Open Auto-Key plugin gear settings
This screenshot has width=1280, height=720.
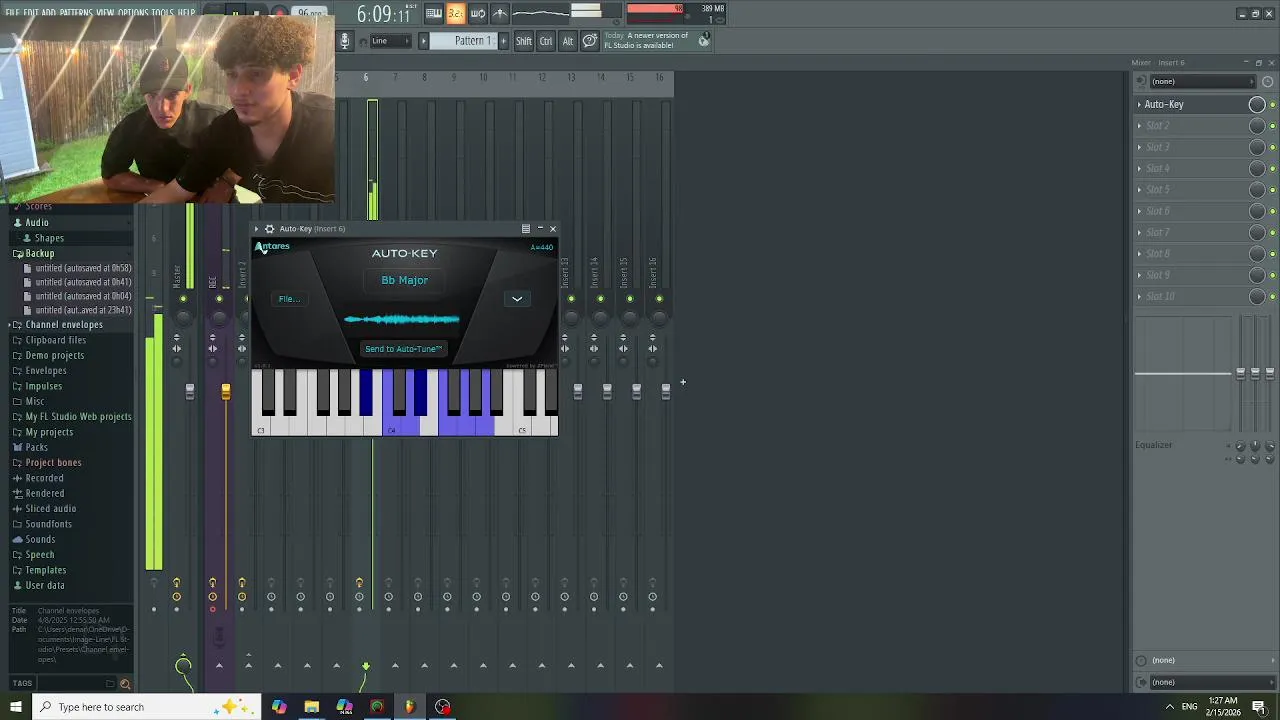pyautogui.click(x=269, y=229)
